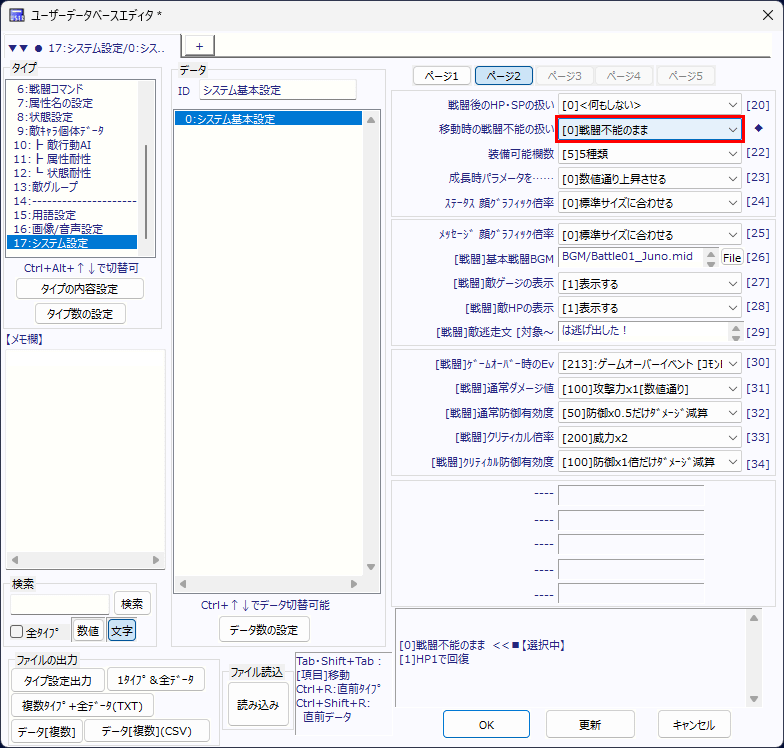Image resolution: width=784 pixels, height=748 pixels.
Task: Toggle the 文字 search mode button
Action: (x=121, y=630)
